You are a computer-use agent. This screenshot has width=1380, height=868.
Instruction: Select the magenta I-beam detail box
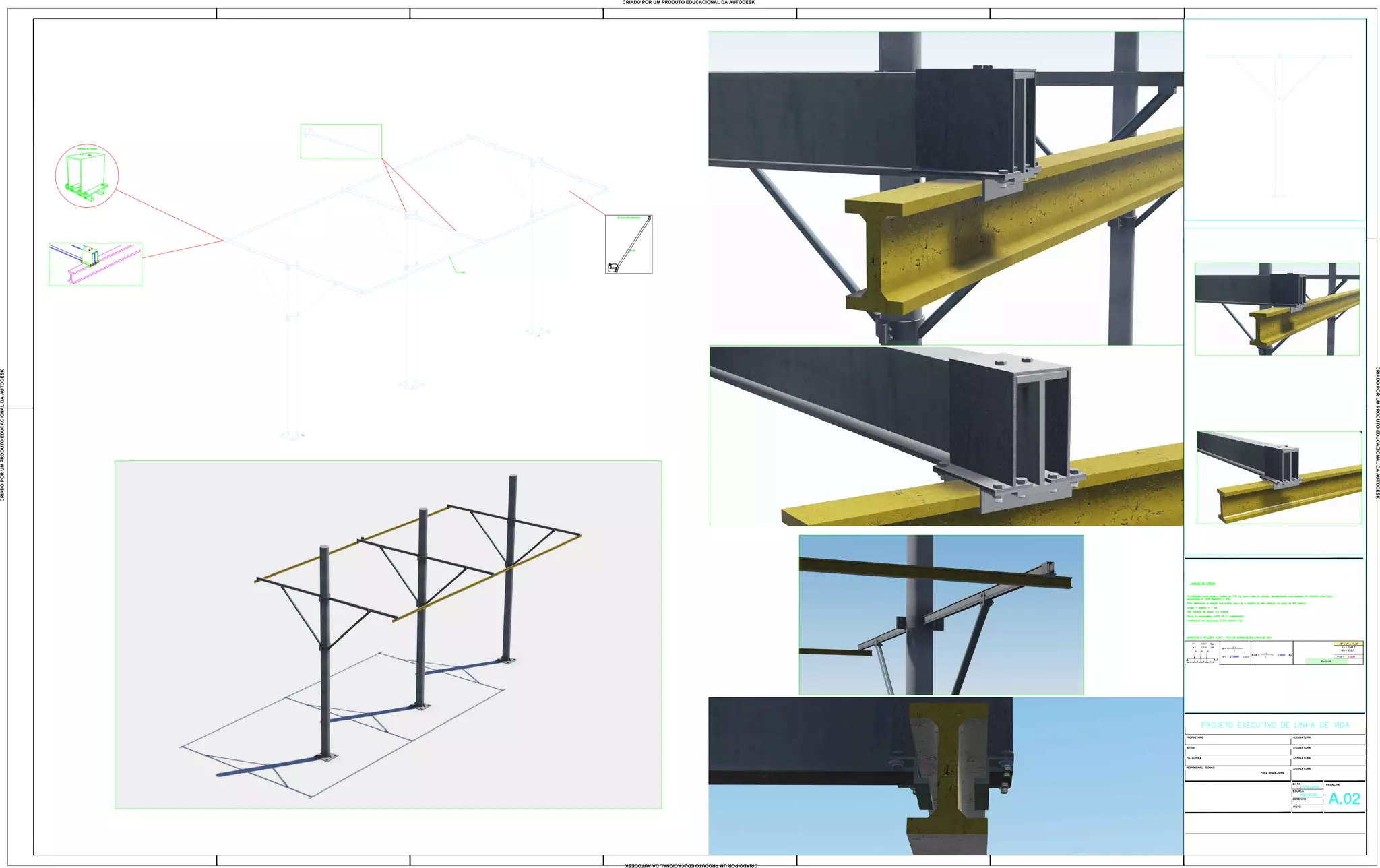coord(95,264)
